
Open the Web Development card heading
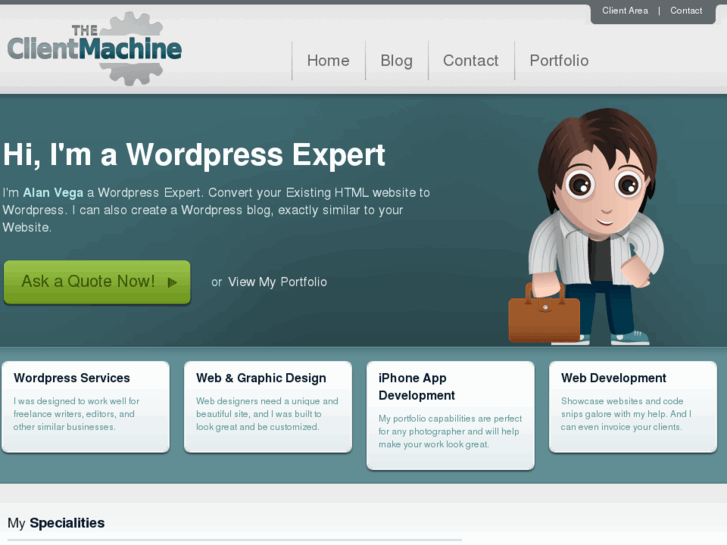[613, 378]
